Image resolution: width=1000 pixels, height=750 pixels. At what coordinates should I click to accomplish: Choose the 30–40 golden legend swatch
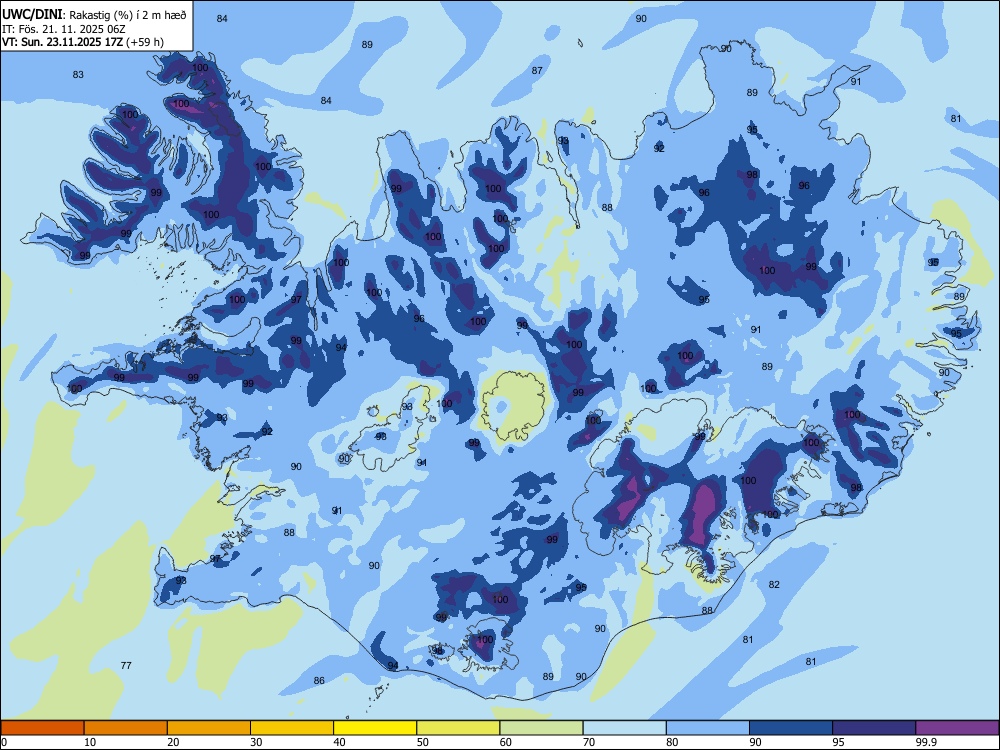coord(292,728)
